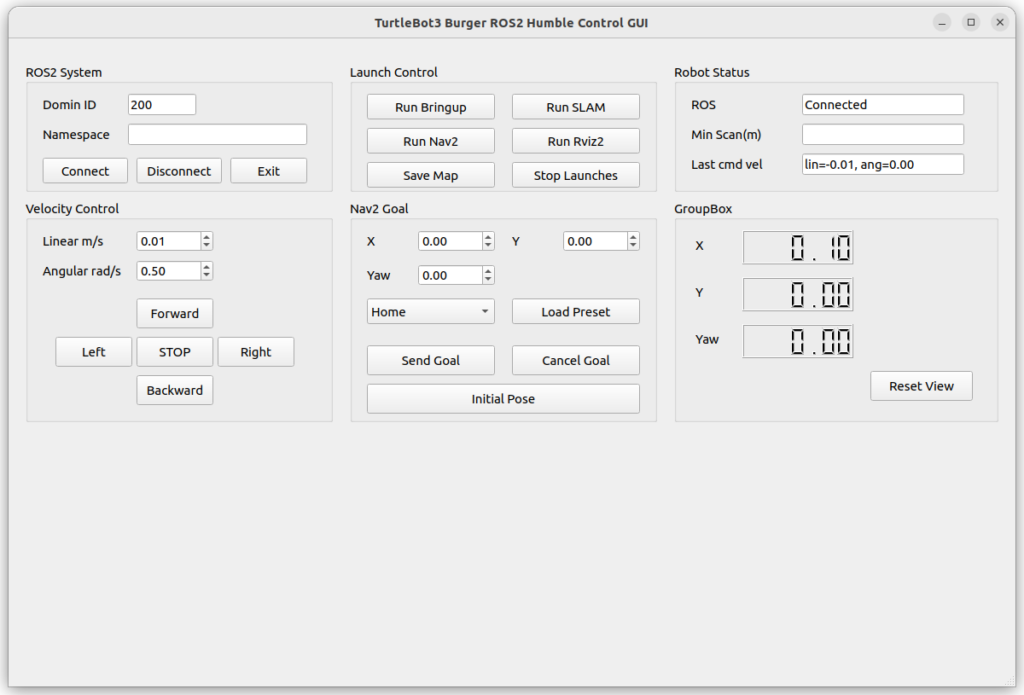Click the Yaw LCD display in GroupBox
This screenshot has width=1024, height=695.
pyautogui.click(x=798, y=341)
